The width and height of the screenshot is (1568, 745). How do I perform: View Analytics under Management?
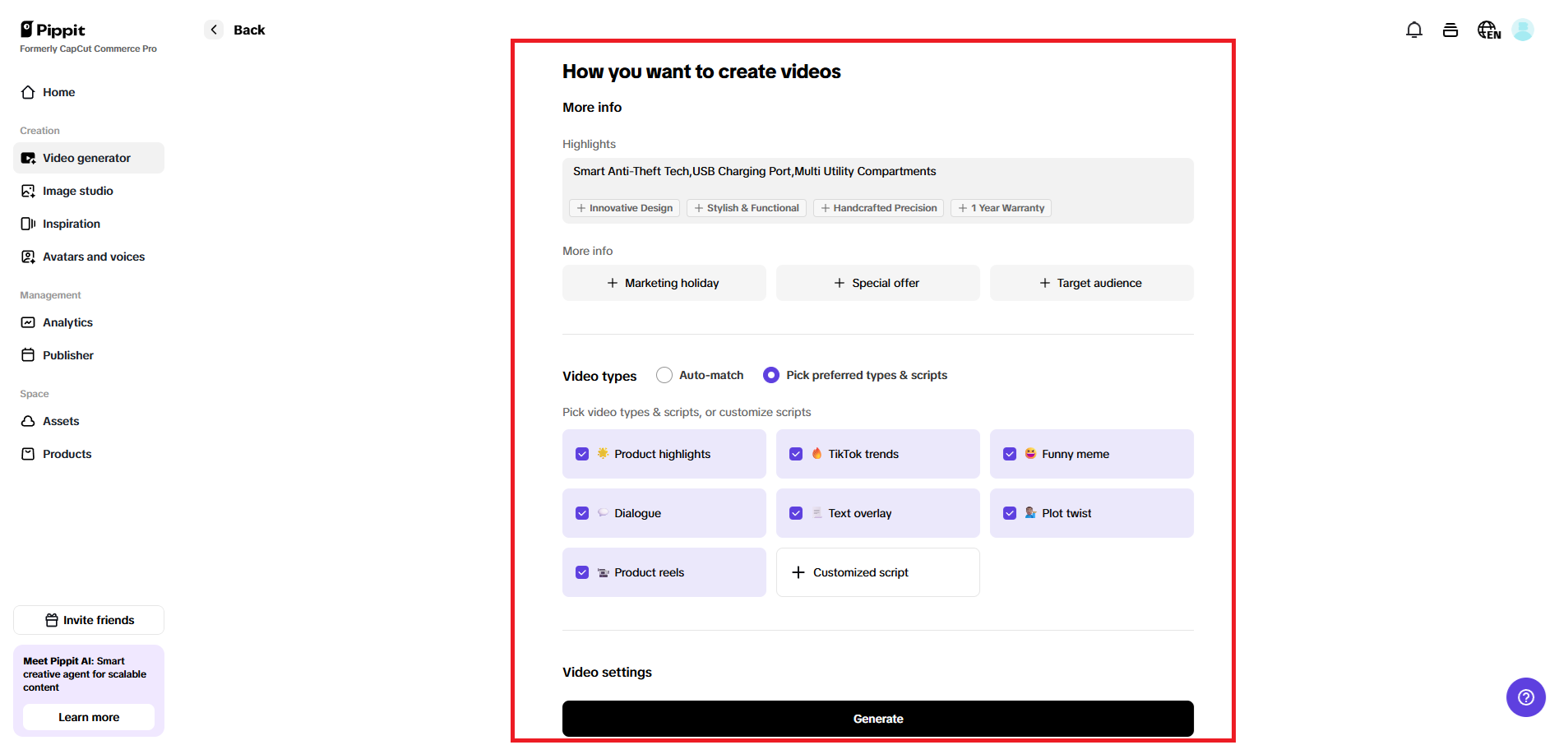coord(67,322)
